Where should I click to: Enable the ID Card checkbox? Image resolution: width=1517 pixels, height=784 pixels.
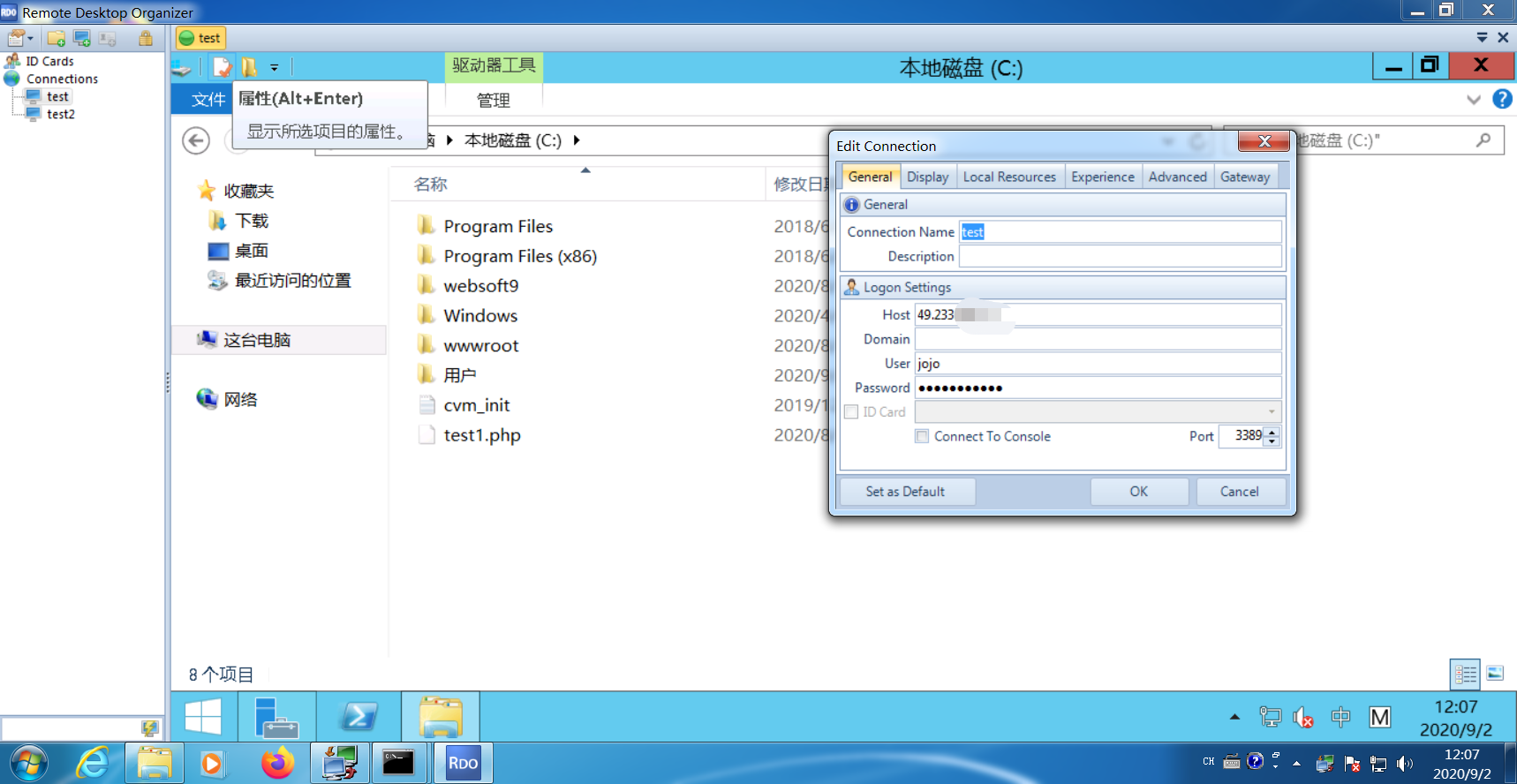coord(851,412)
